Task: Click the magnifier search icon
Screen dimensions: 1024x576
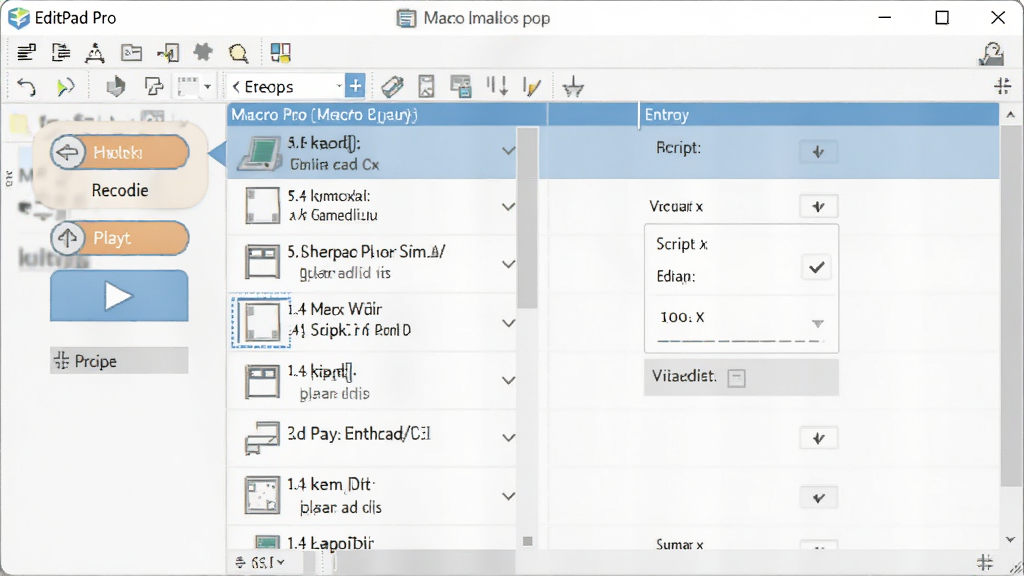Action: [x=238, y=53]
